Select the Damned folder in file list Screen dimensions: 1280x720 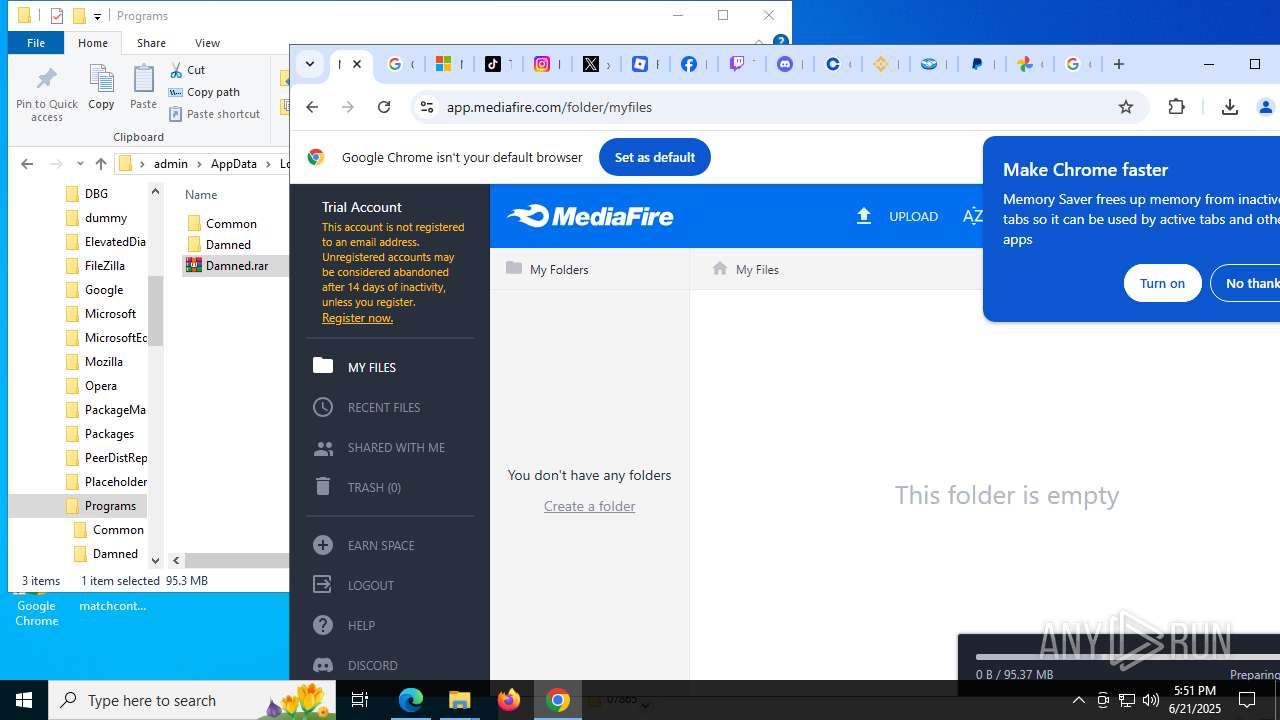228,244
